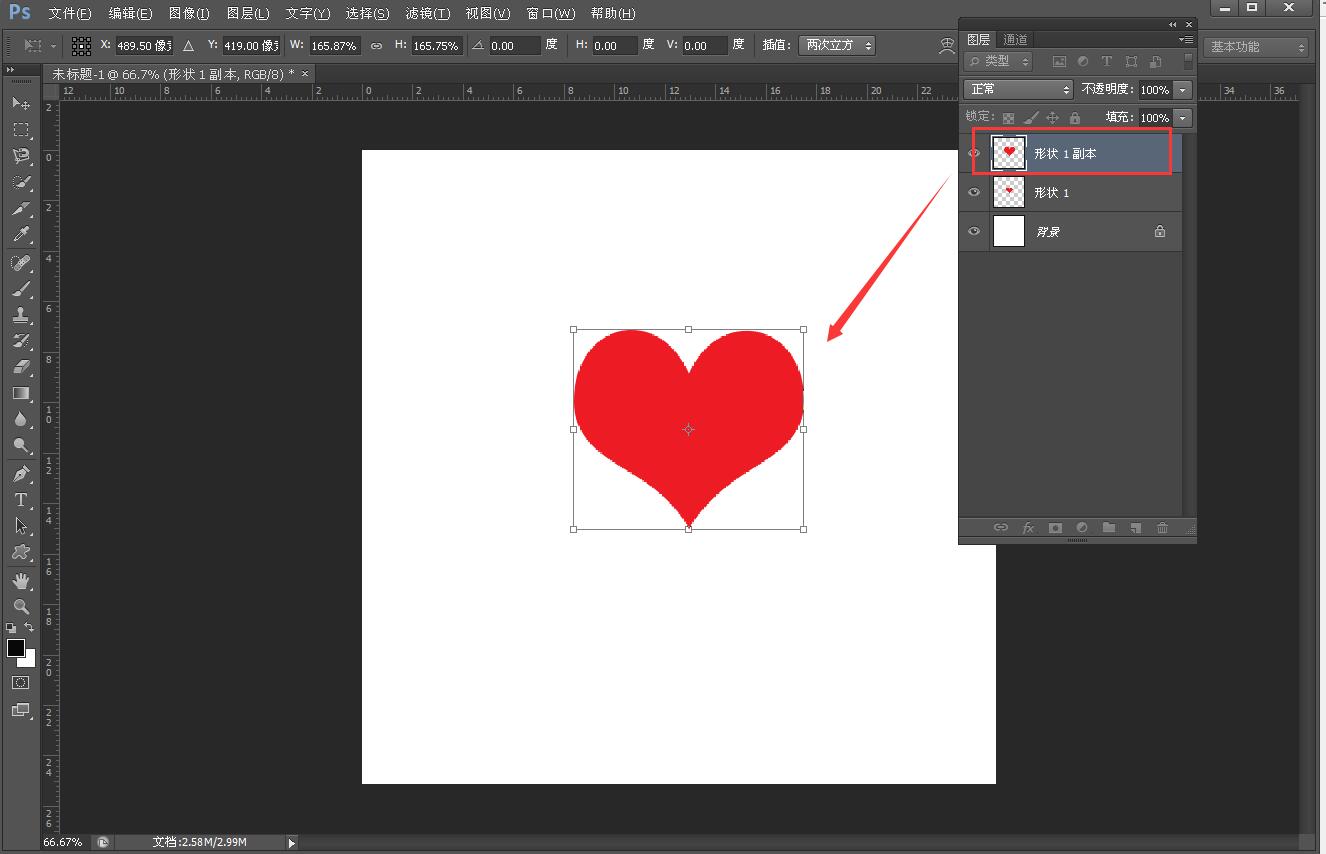The image size is (1326, 854).
Task: Delete the selected layer using the trash icon
Action: [x=1162, y=527]
